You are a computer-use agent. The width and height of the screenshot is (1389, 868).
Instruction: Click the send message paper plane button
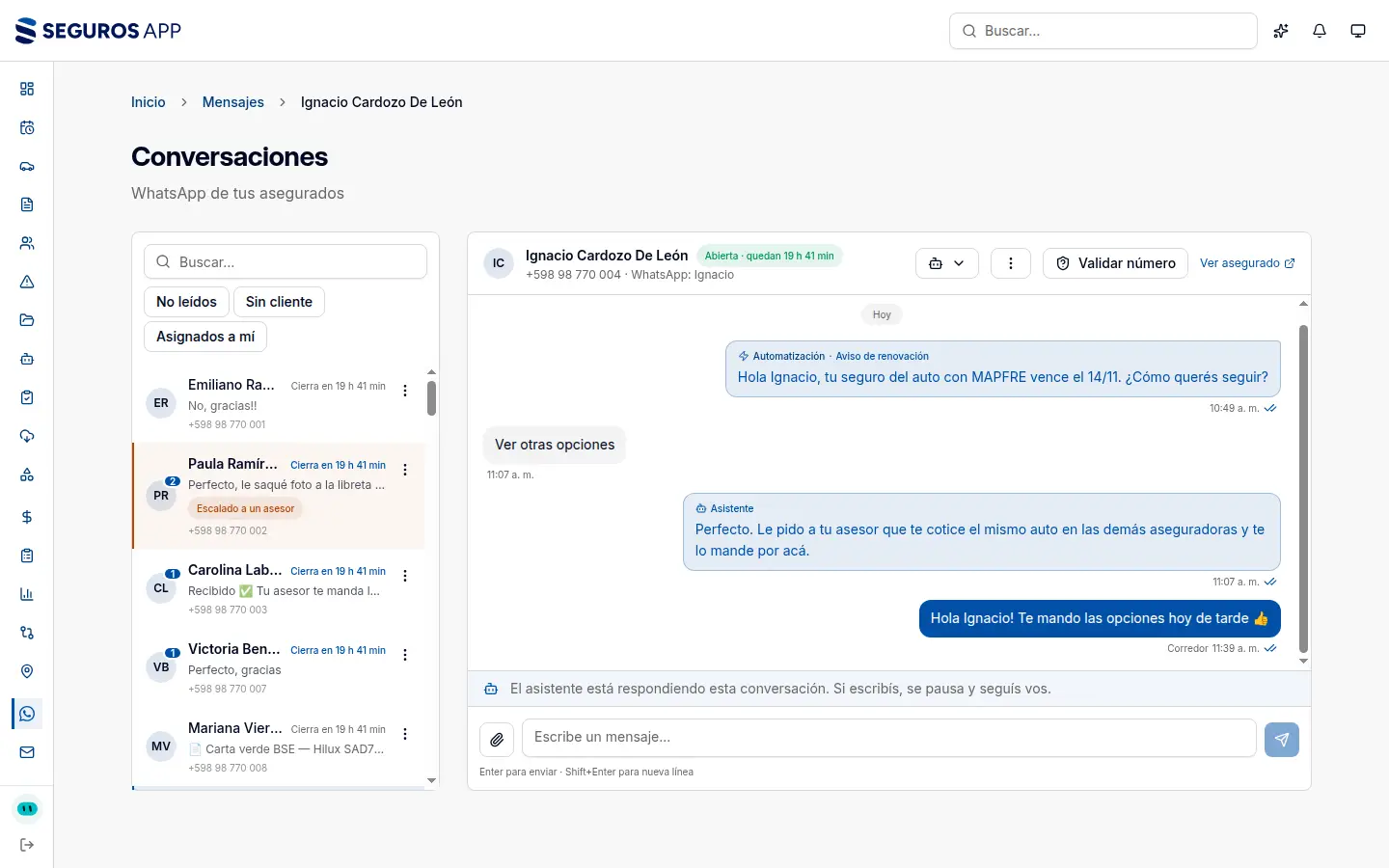pos(1282,740)
